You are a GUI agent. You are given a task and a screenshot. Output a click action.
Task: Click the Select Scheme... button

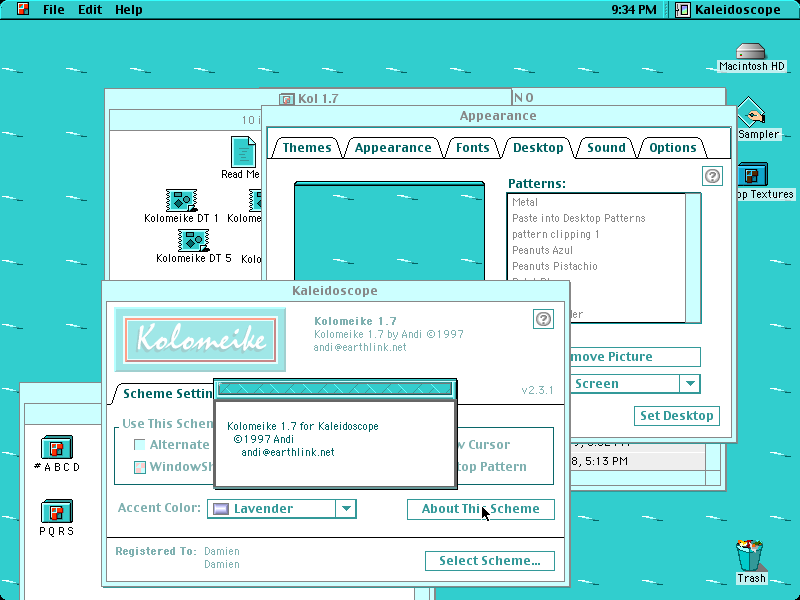coord(490,561)
